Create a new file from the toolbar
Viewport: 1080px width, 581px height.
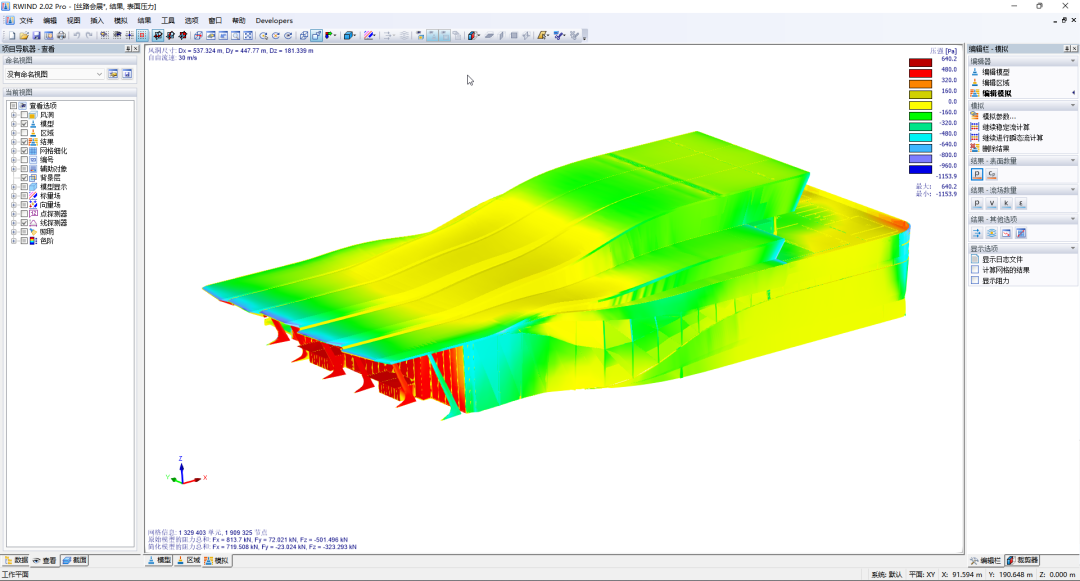pos(12,35)
